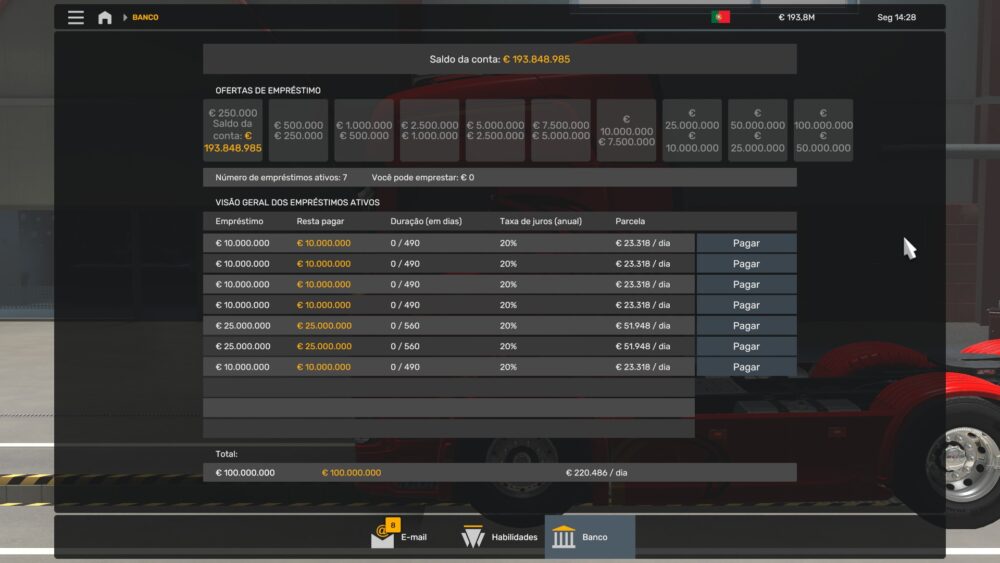
Task: Click the breadcrumb arrow before BANCO
Action: tap(124, 17)
